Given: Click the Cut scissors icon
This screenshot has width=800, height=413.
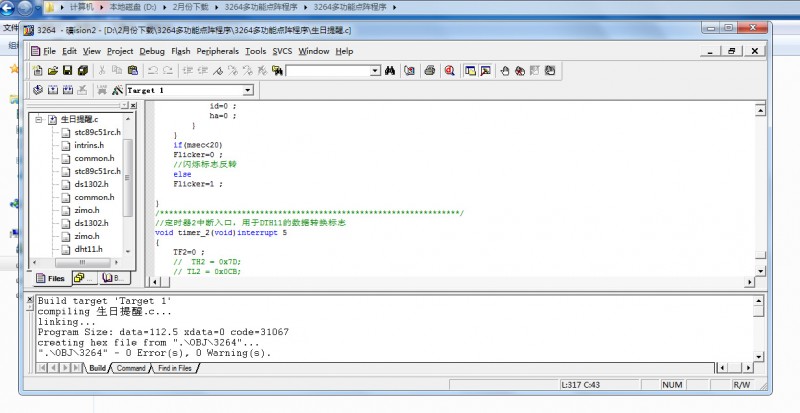Looking at the screenshot, I should [102, 71].
